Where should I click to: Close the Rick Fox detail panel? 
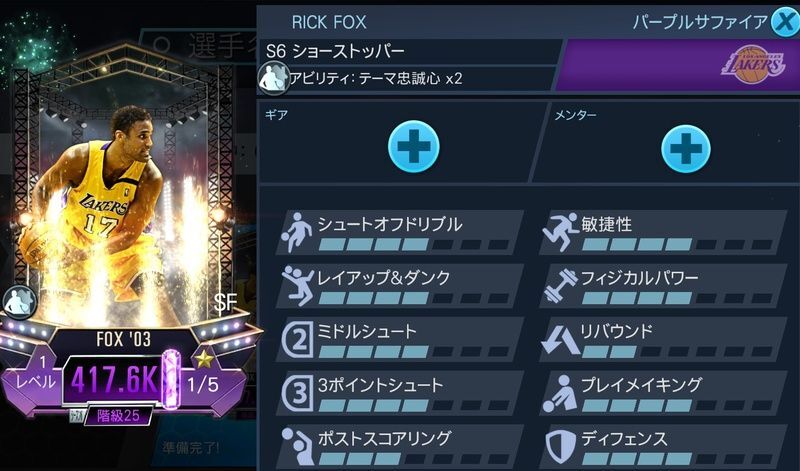click(x=785, y=22)
